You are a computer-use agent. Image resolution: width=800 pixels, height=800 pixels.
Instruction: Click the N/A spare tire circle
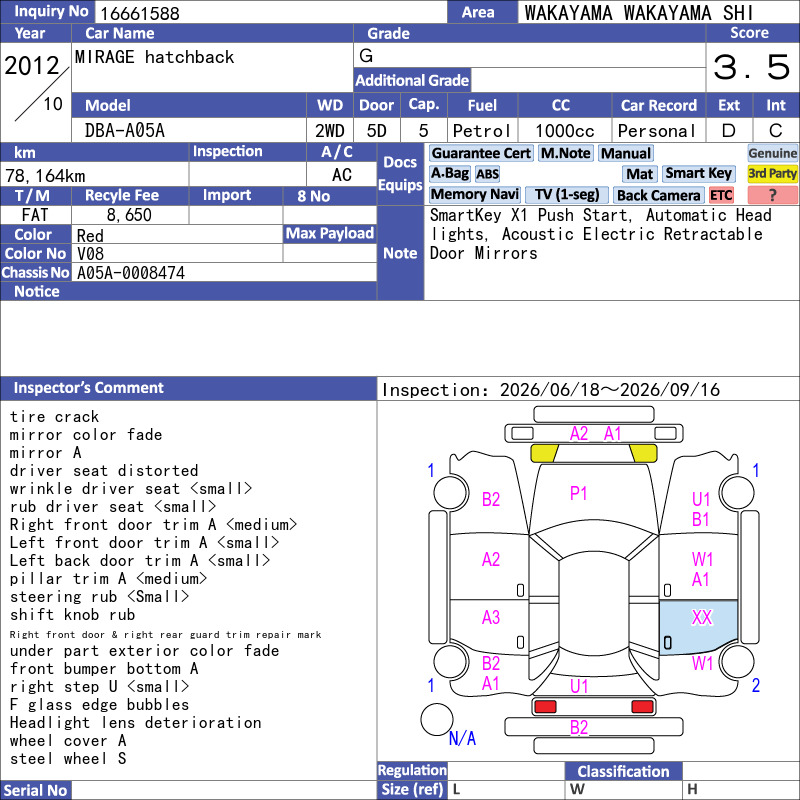click(437, 719)
